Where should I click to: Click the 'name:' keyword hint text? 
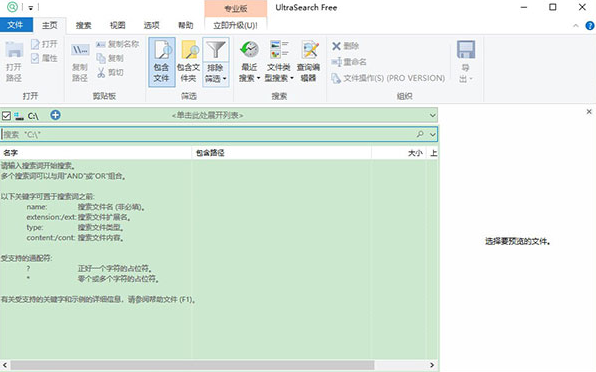click(x=37, y=207)
